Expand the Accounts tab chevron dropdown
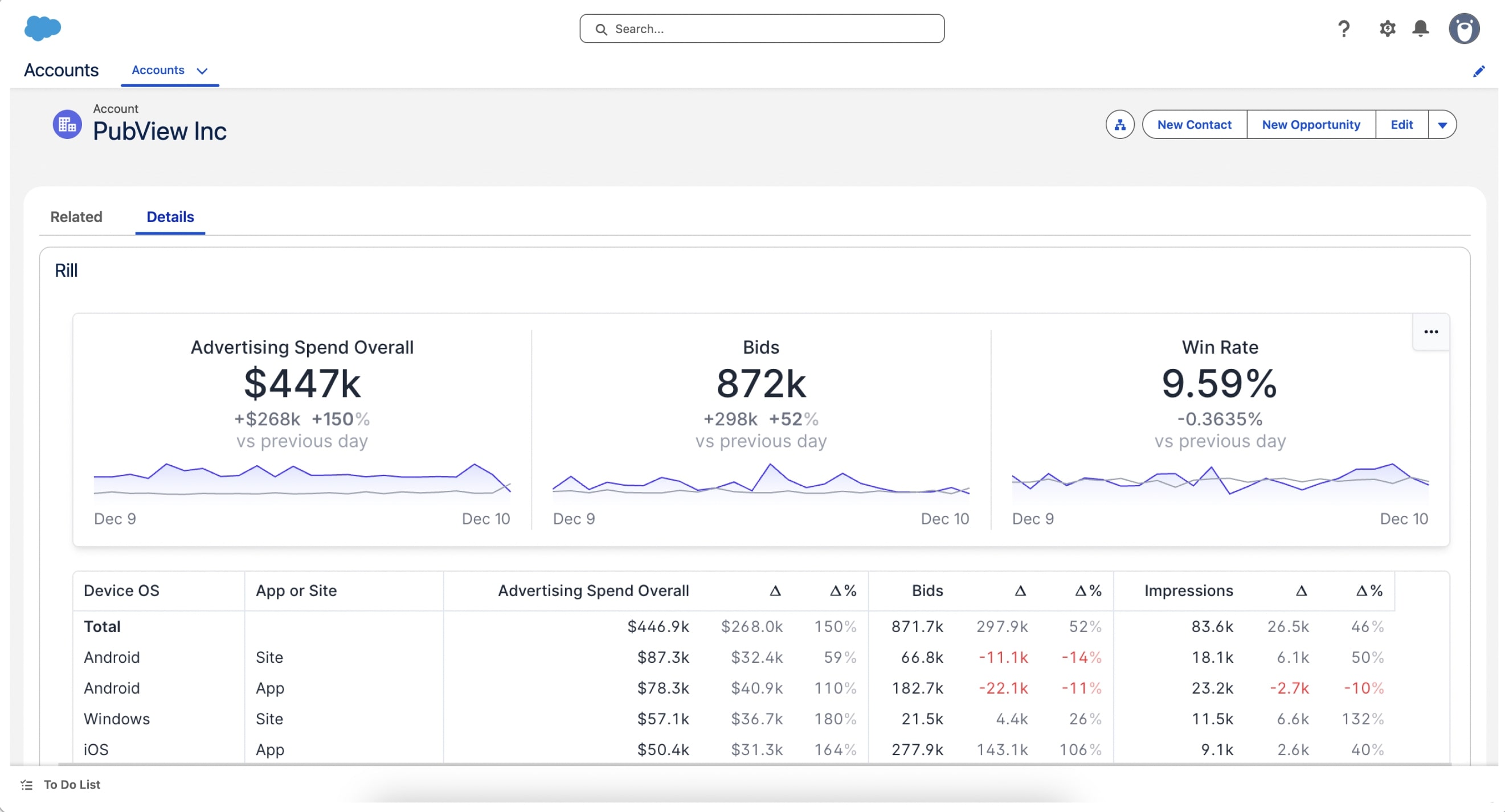Image resolution: width=1505 pixels, height=812 pixels. 202,71
